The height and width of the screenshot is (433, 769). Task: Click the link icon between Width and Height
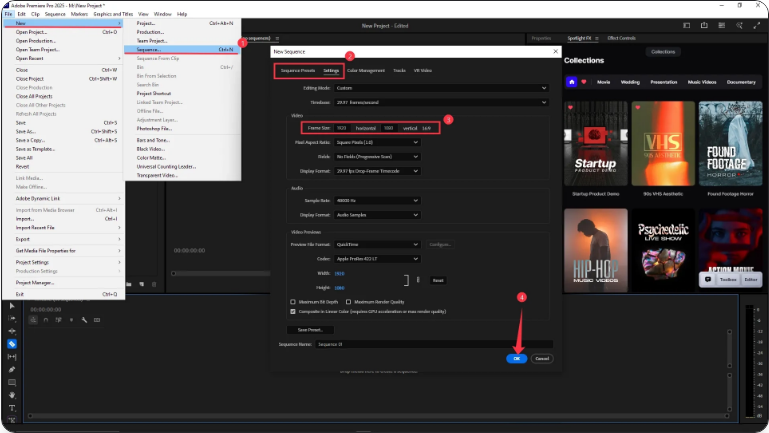click(417, 280)
